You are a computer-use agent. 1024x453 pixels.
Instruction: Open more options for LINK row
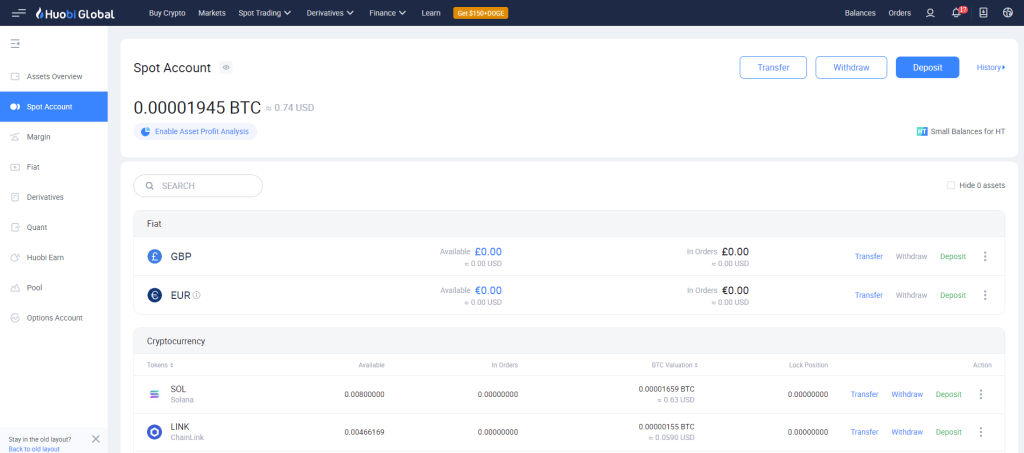pos(980,432)
